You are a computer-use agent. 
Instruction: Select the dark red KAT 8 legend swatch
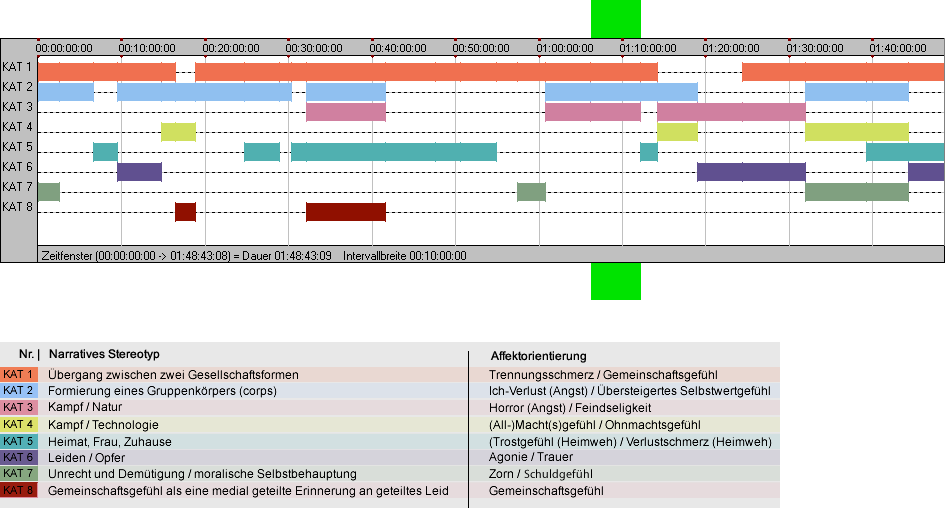point(19,490)
